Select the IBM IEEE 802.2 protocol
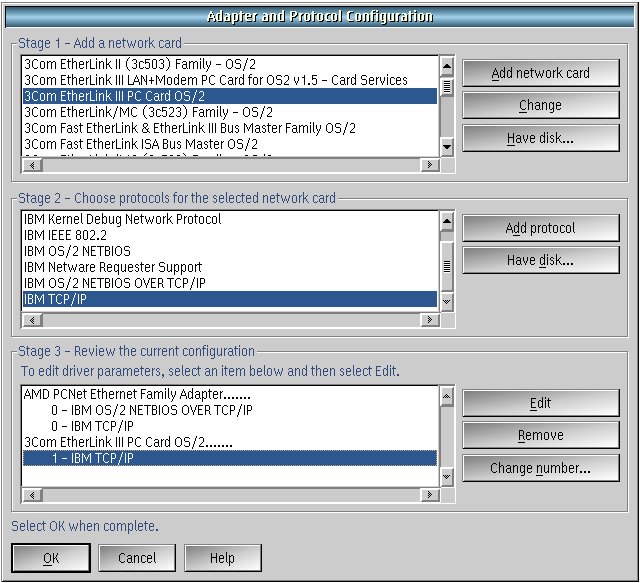 click(230, 235)
